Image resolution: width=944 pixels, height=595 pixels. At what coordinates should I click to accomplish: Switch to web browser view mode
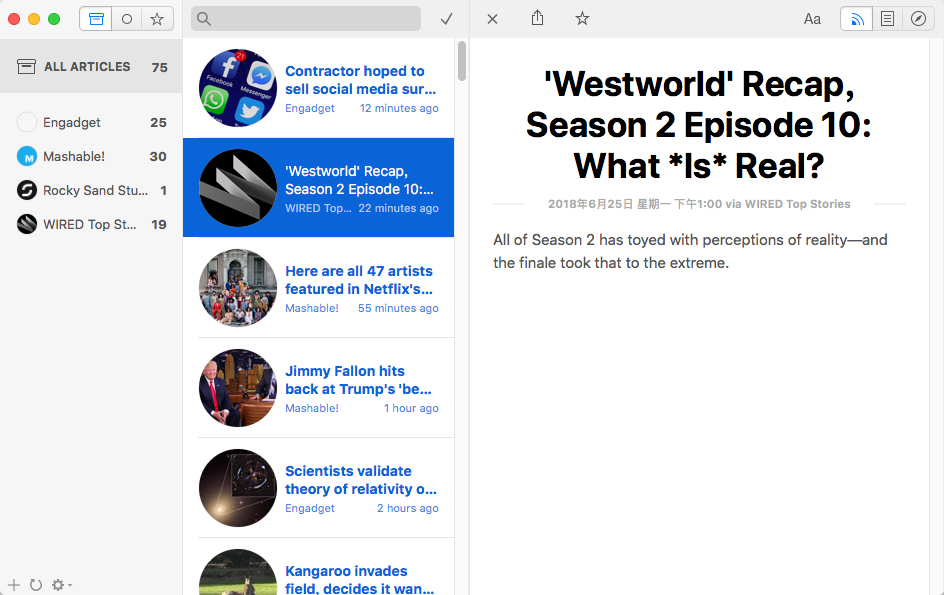(x=918, y=19)
